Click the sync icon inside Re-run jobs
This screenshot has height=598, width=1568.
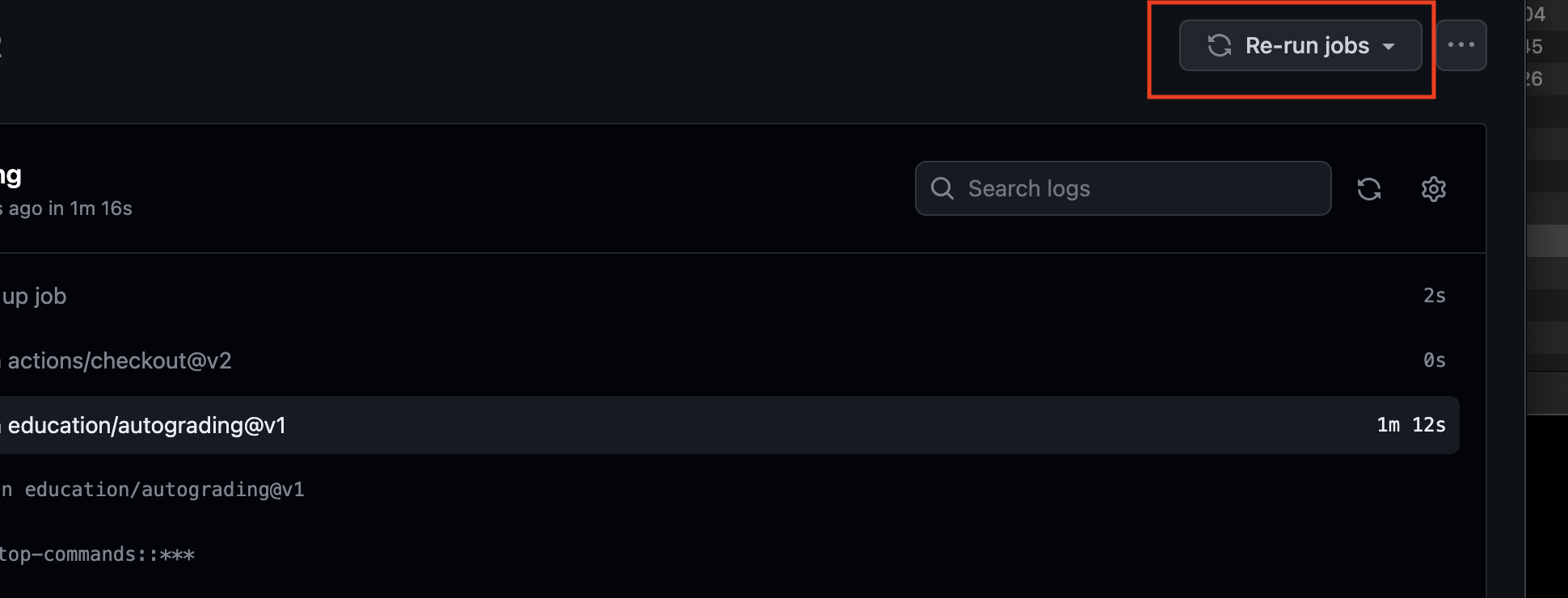coord(1220,45)
